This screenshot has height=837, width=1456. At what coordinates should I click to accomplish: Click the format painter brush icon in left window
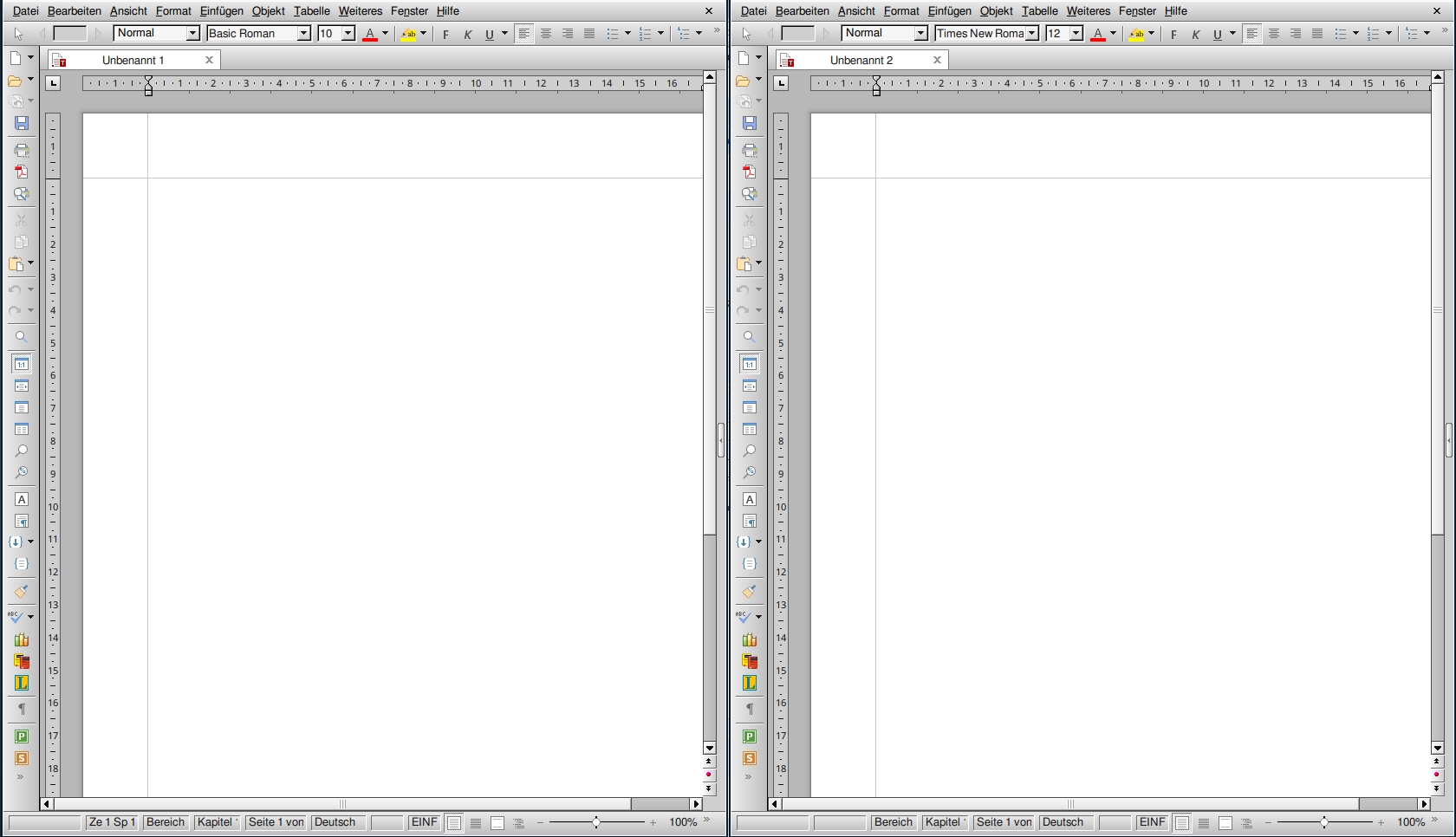(22, 592)
